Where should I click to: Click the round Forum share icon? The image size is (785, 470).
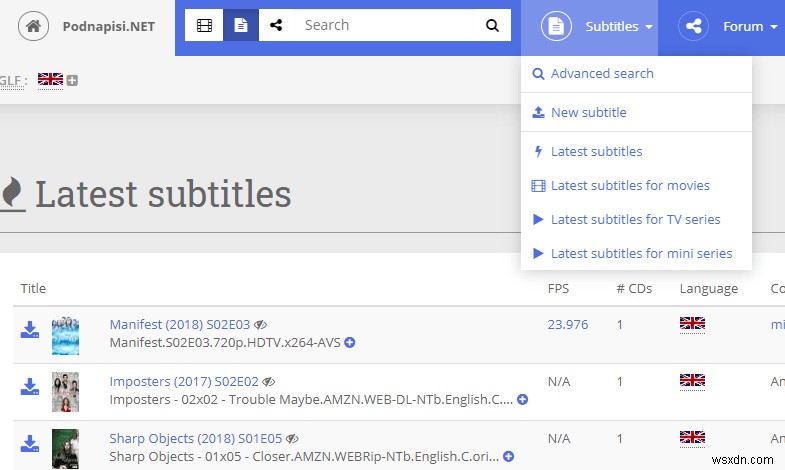[693, 26]
